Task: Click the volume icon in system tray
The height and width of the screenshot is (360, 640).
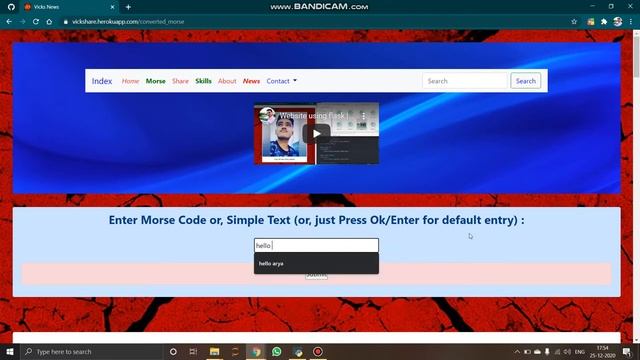Action: pyautogui.click(x=567, y=351)
